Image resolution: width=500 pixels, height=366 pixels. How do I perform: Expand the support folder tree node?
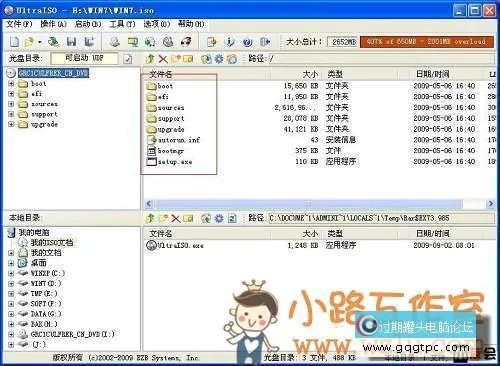[11, 114]
